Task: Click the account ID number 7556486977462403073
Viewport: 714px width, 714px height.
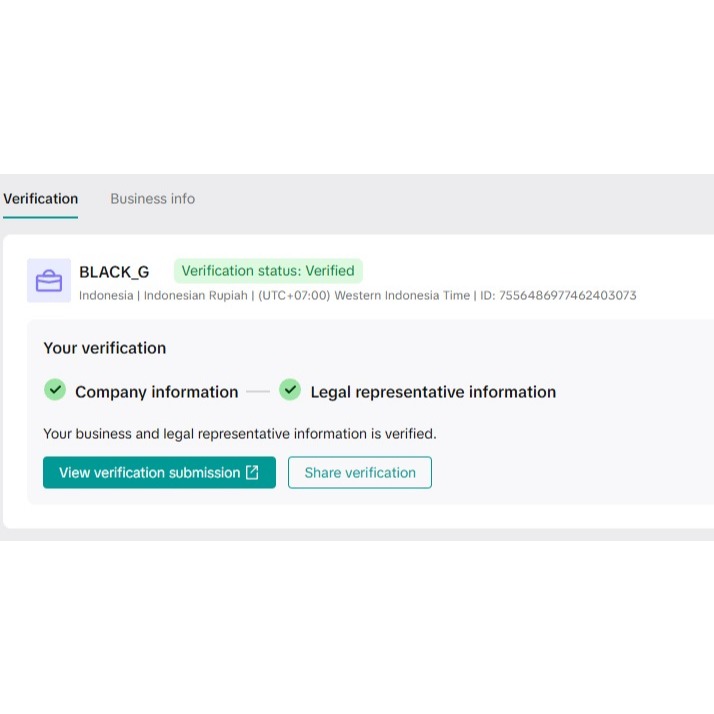Action: [567, 296]
